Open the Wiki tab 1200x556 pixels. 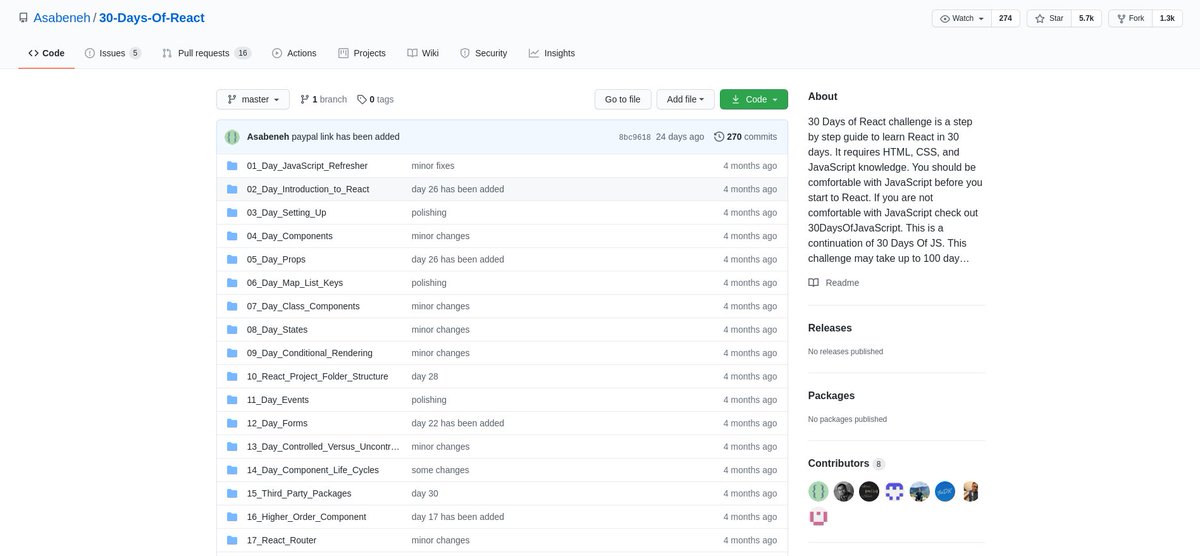pos(422,53)
